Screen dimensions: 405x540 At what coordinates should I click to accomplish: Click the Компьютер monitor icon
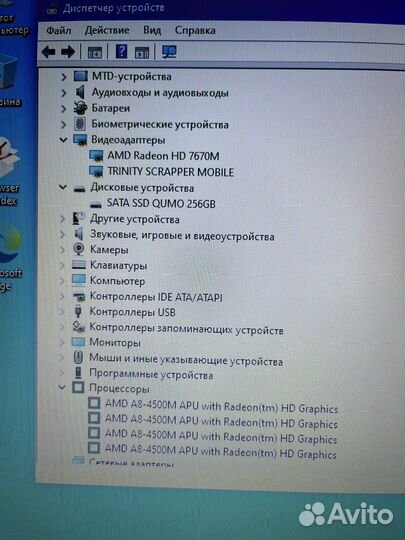click(x=79, y=280)
